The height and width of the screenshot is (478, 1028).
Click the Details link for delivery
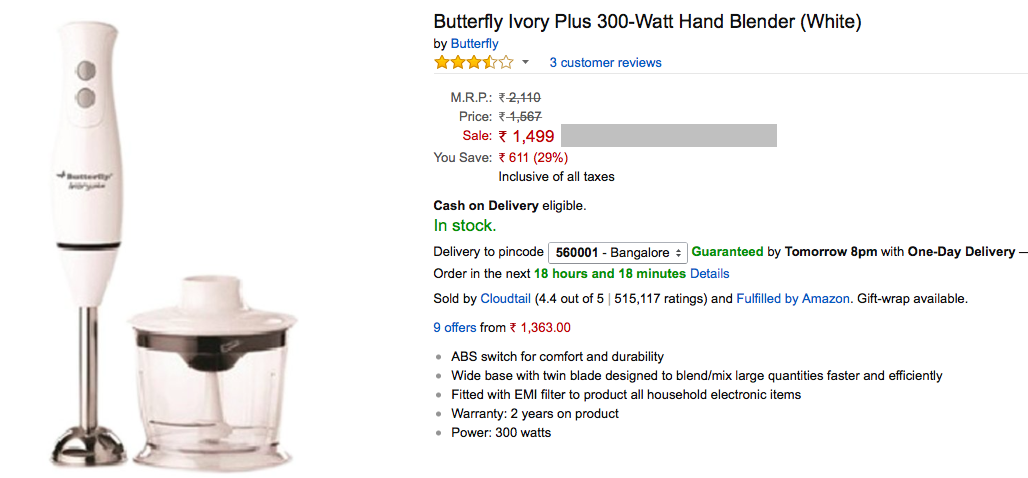click(x=709, y=274)
